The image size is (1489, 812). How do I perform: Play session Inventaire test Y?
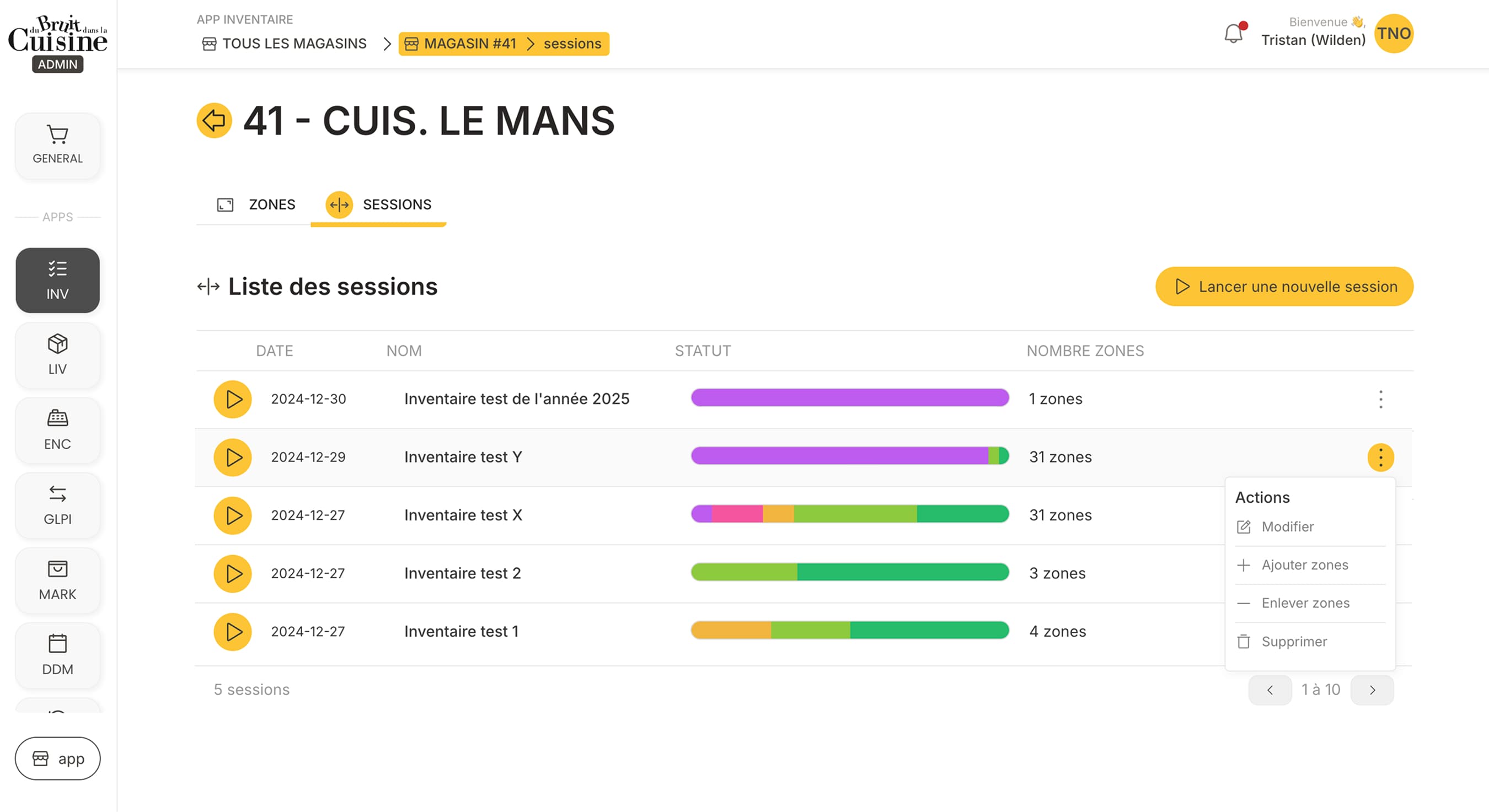click(x=232, y=458)
